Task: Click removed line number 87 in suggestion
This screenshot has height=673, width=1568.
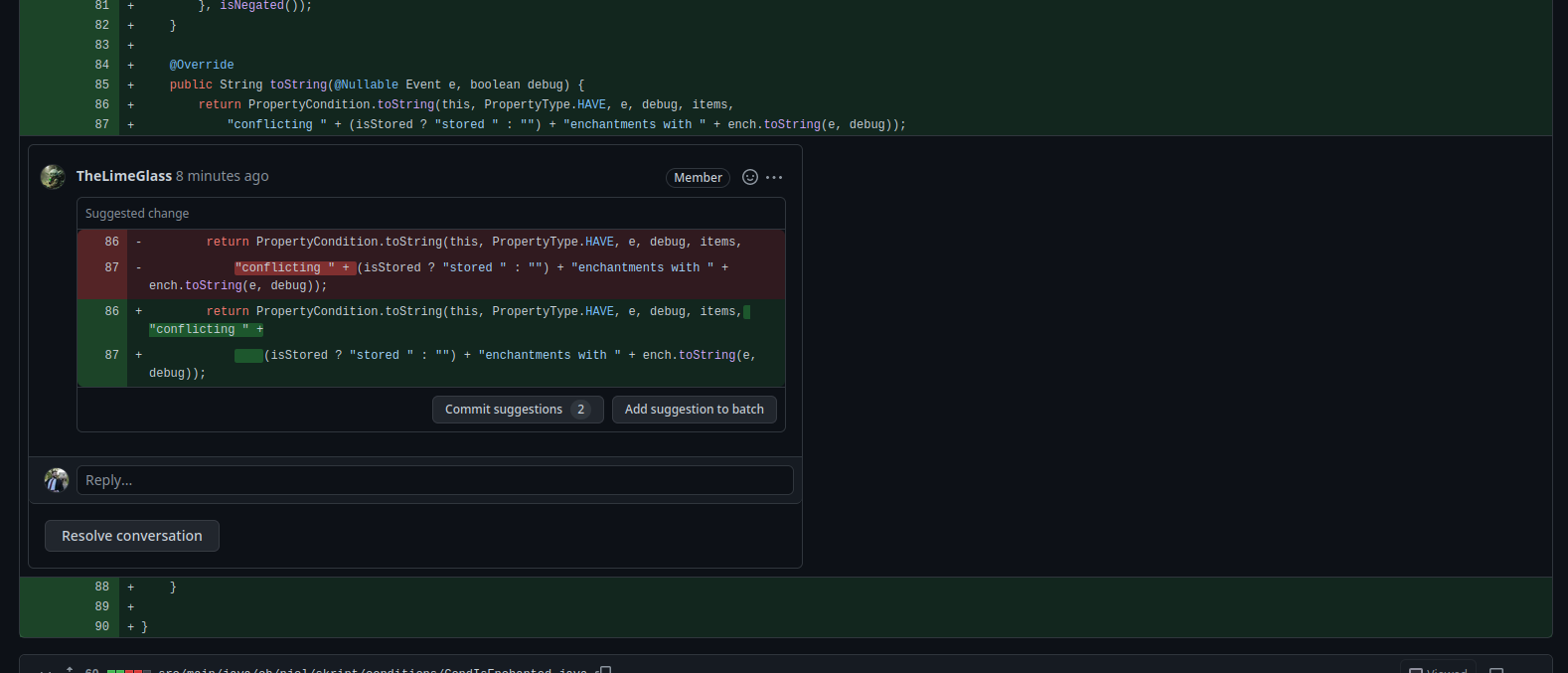Action: click(112, 267)
